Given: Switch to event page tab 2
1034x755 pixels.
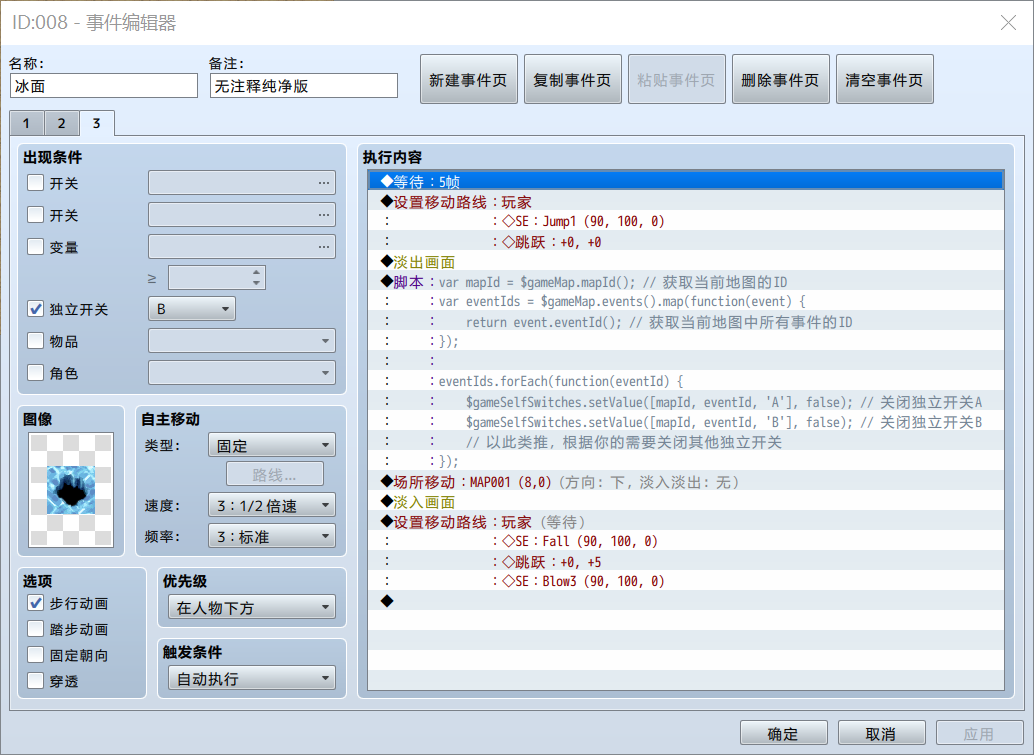Looking at the screenshot, I should (61, 123).
